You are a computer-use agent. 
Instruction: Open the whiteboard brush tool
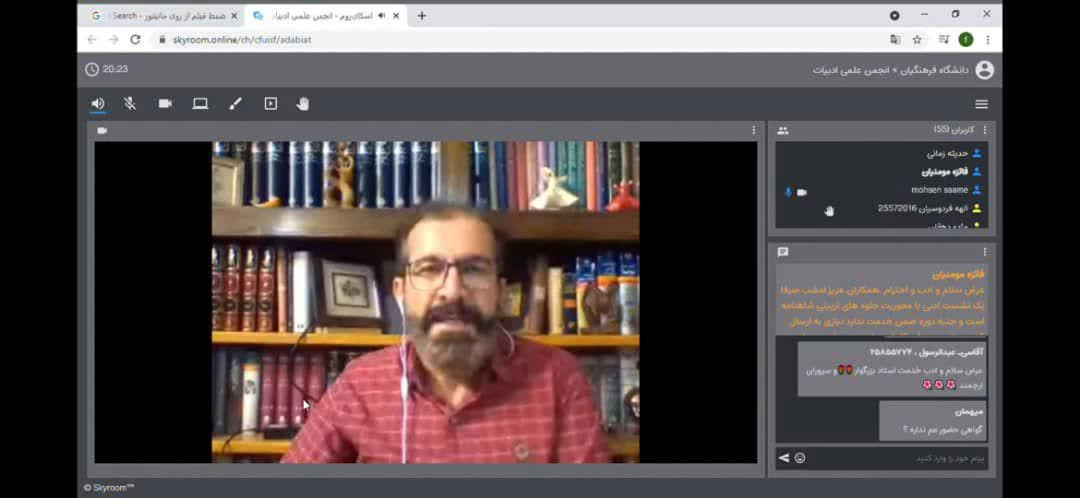pos(236,104)
